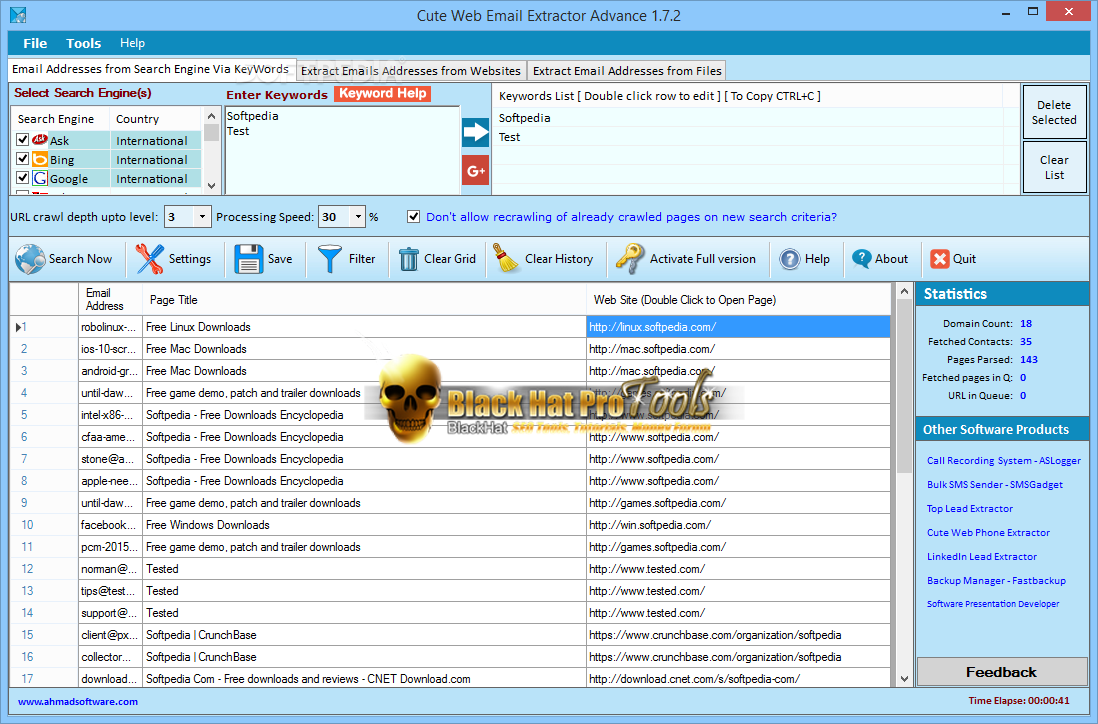1098x724 pixels.
Task: Open Bulk SMS Sender - SMSGadget link
Action: [x=994, y=485]
